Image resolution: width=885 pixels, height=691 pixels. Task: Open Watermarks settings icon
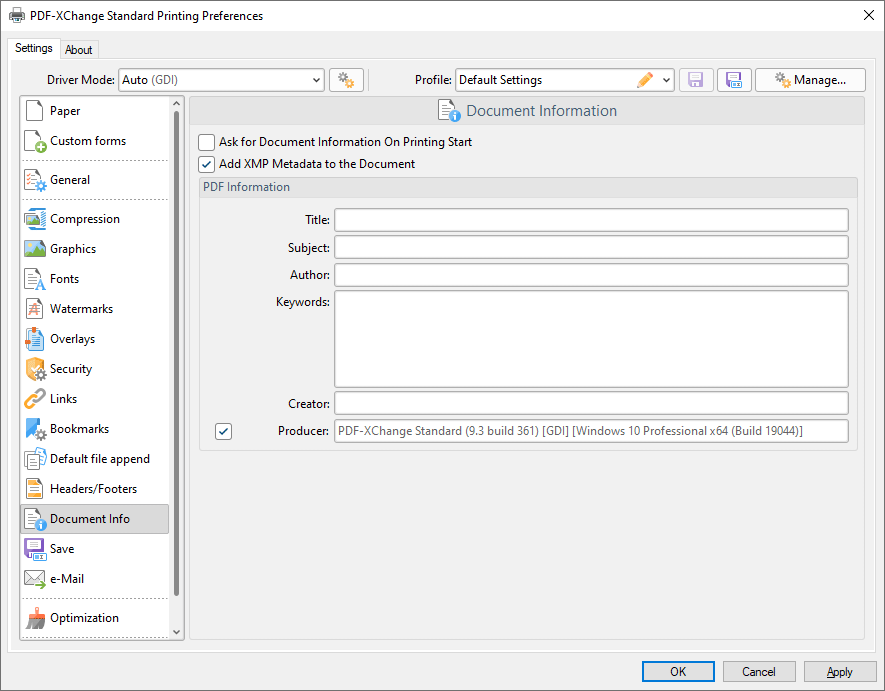34,309
